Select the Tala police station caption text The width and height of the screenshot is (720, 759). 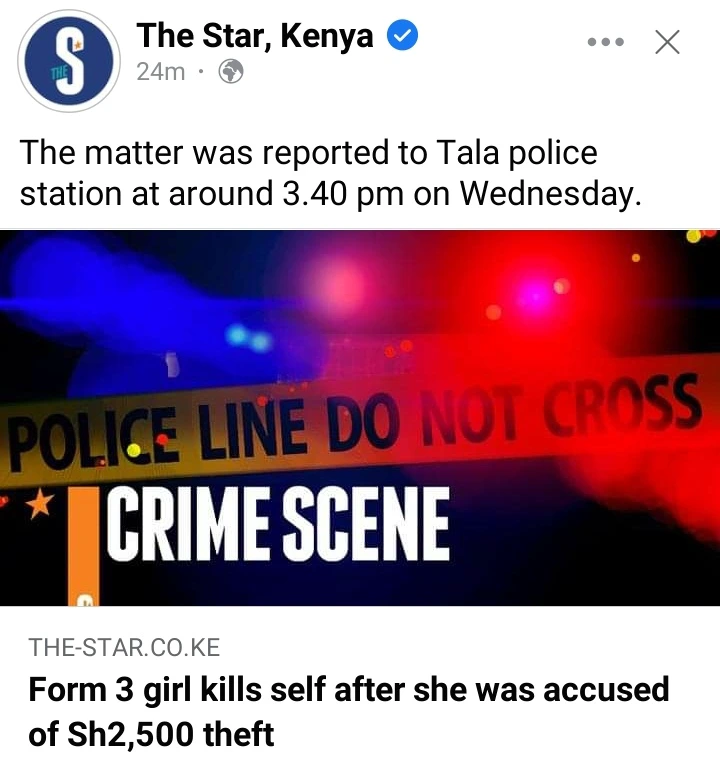[x=331, y=172]
